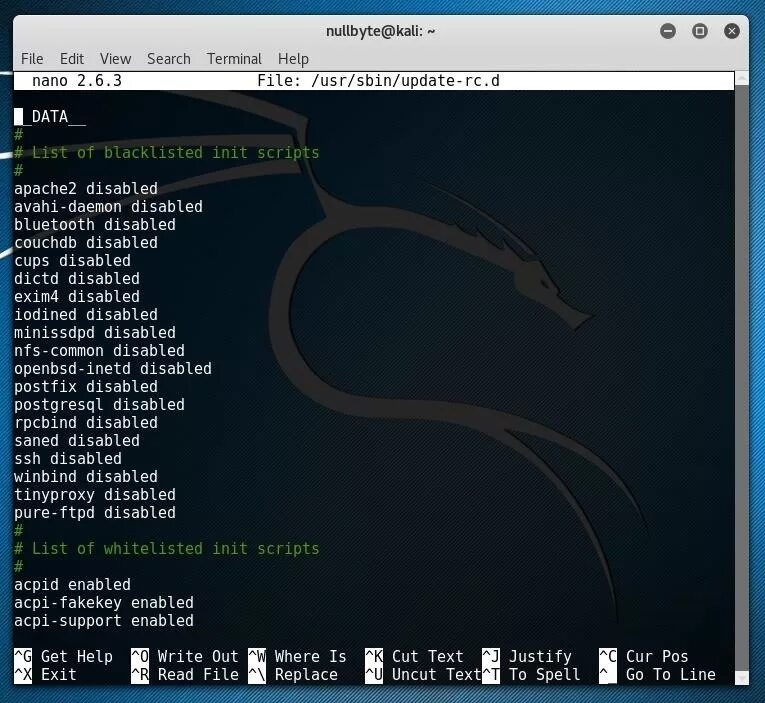Click the ^R Read File shortcut
The width and height of the screenshot is (765, 703).
(185, 675)
